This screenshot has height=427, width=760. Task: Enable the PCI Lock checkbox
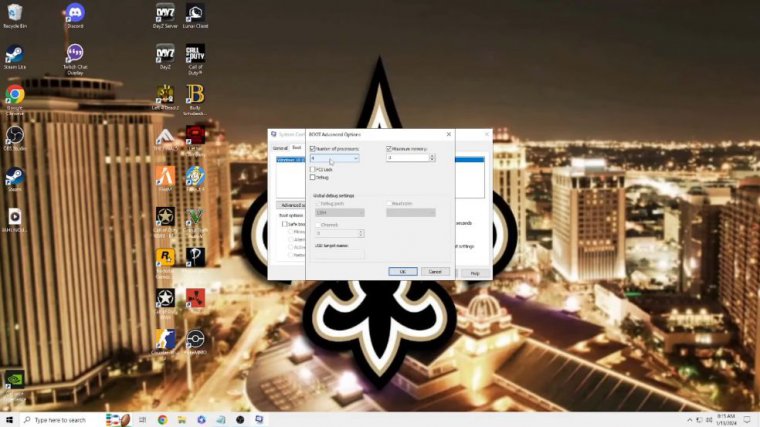coord(312,169)
